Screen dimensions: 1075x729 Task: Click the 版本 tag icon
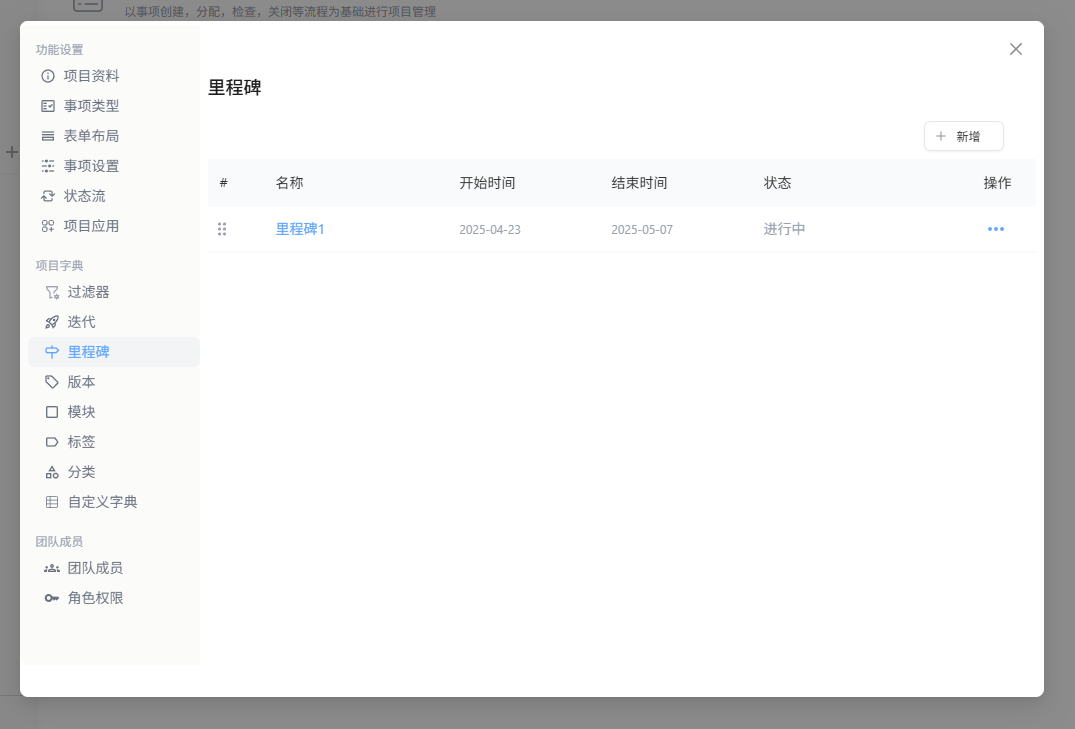coord(52,382)
